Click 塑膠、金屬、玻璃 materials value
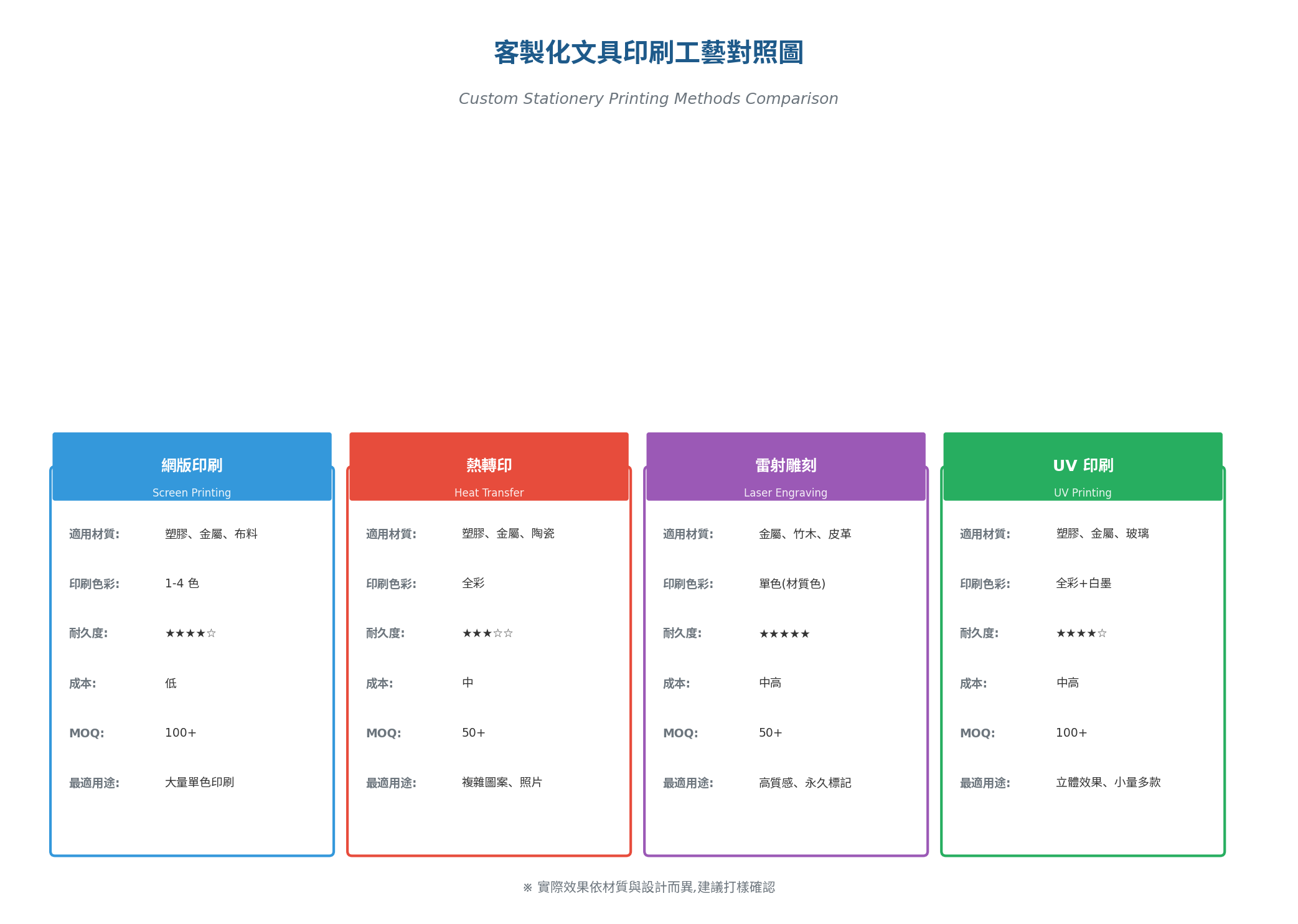The width and height of the screenshot is (1298, 924). [1102, 534]
